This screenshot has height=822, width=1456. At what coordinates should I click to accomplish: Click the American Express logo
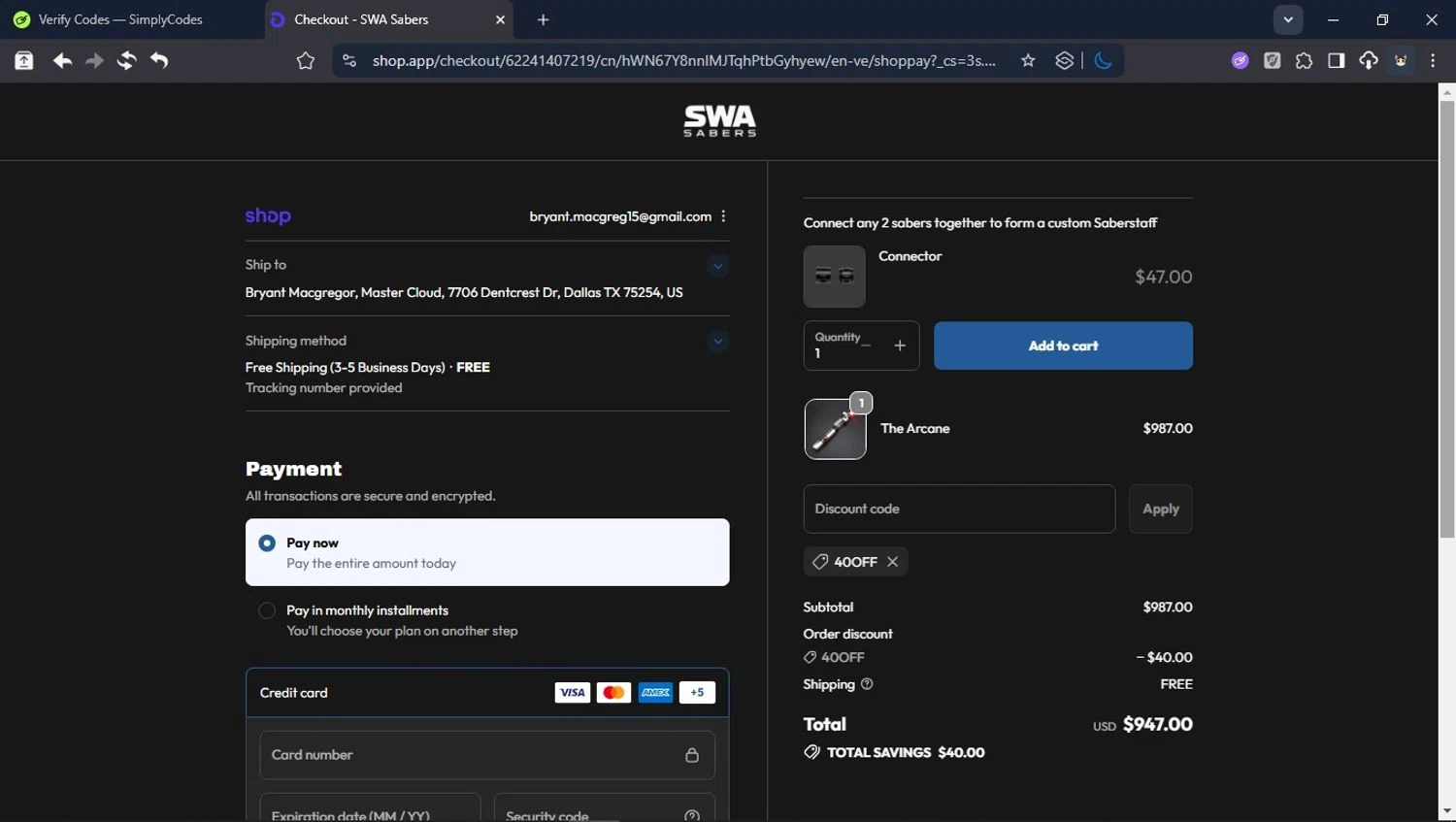pos(655,692)
